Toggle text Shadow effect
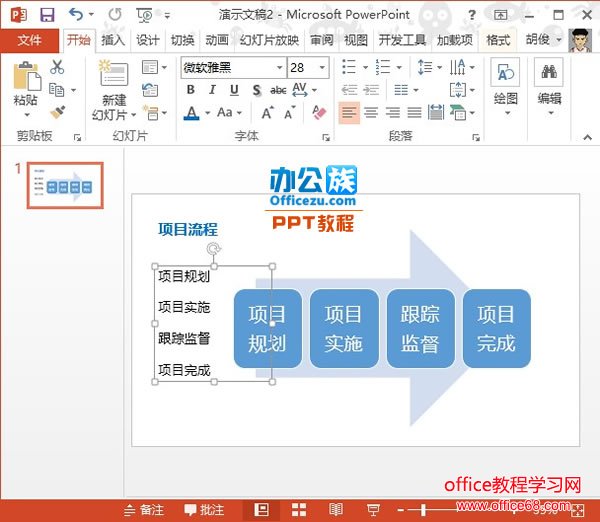 click(257, 90)
